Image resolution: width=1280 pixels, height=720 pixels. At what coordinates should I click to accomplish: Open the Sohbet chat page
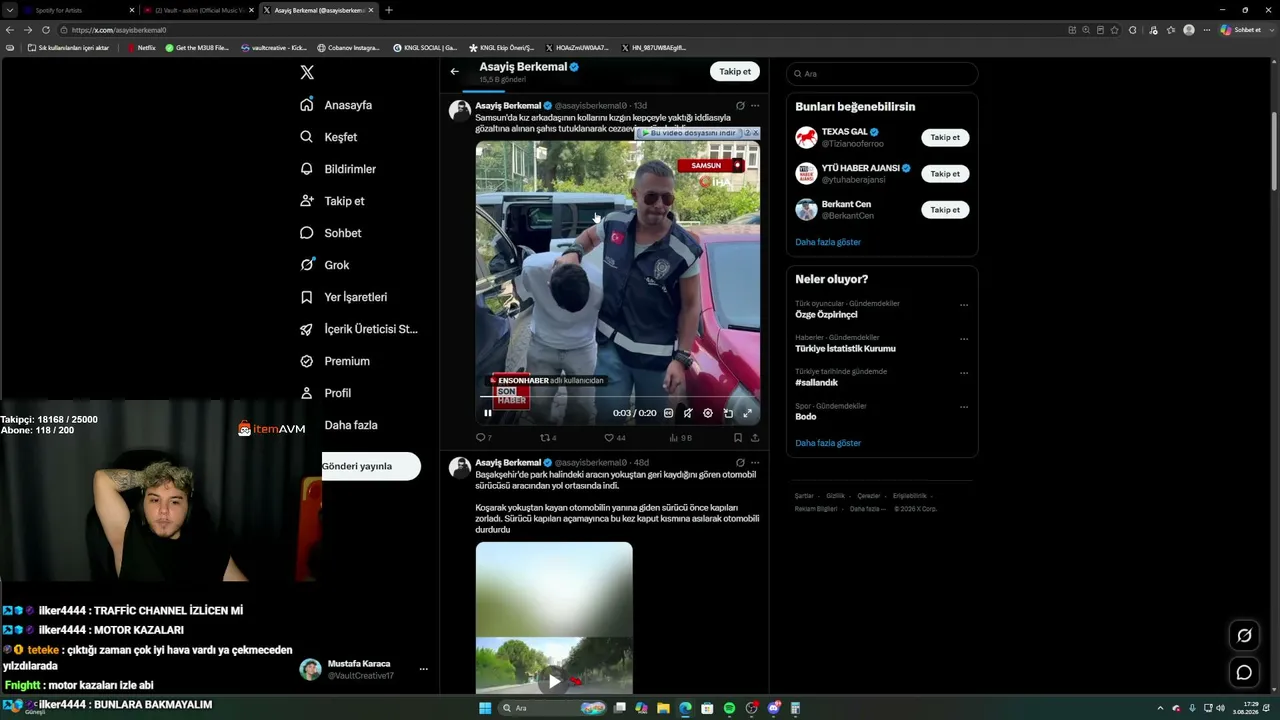[331, 233]
